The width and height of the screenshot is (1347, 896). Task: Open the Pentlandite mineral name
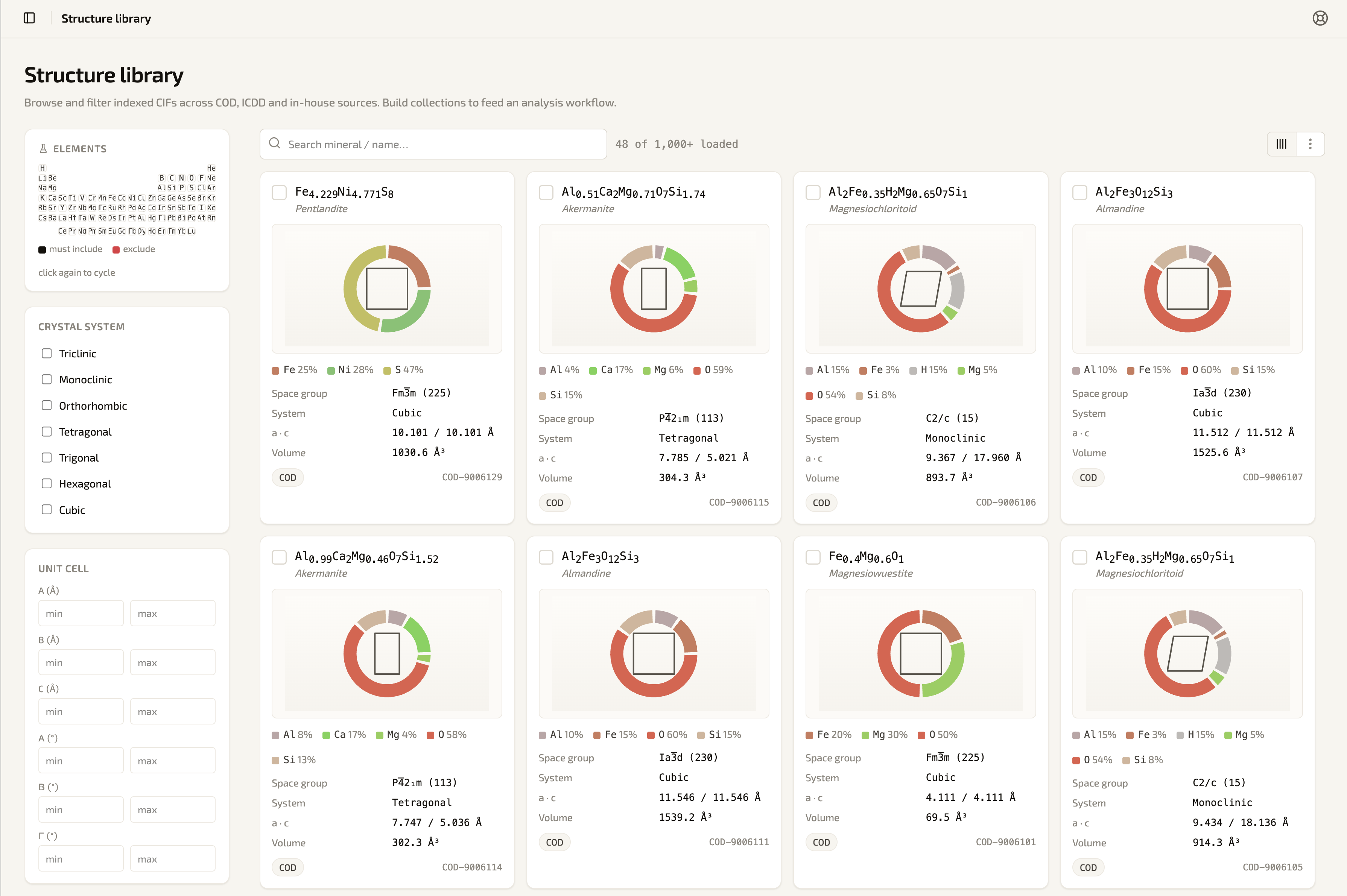tap(321, 208)
